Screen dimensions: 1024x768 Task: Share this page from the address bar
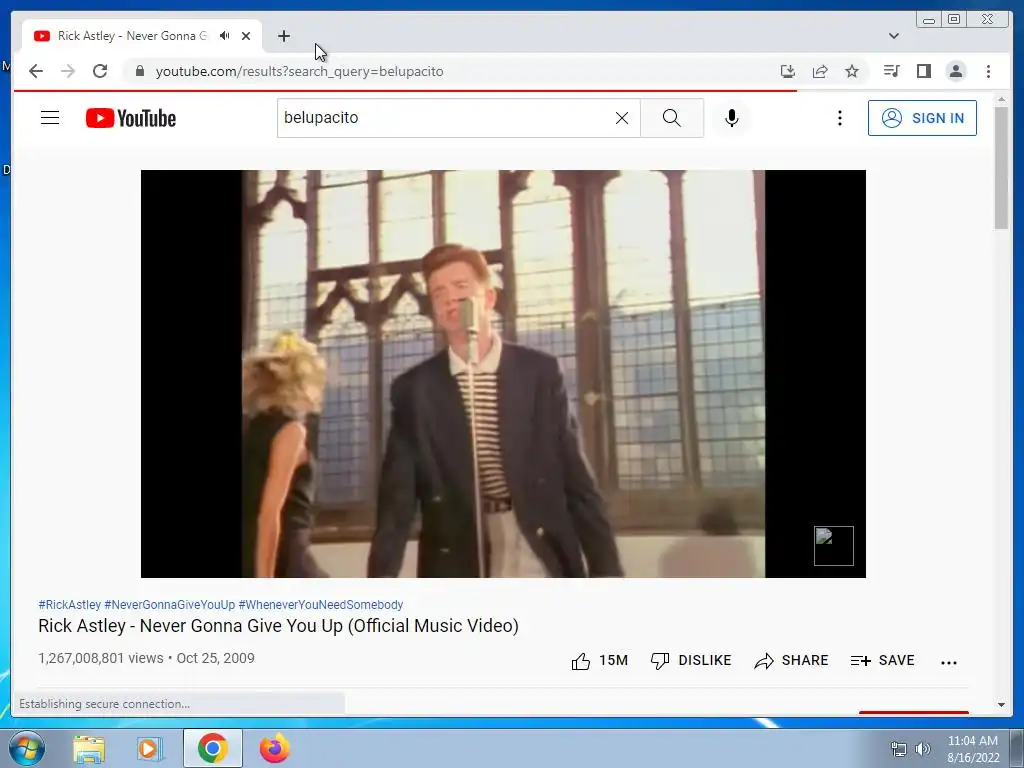point(820,71)
